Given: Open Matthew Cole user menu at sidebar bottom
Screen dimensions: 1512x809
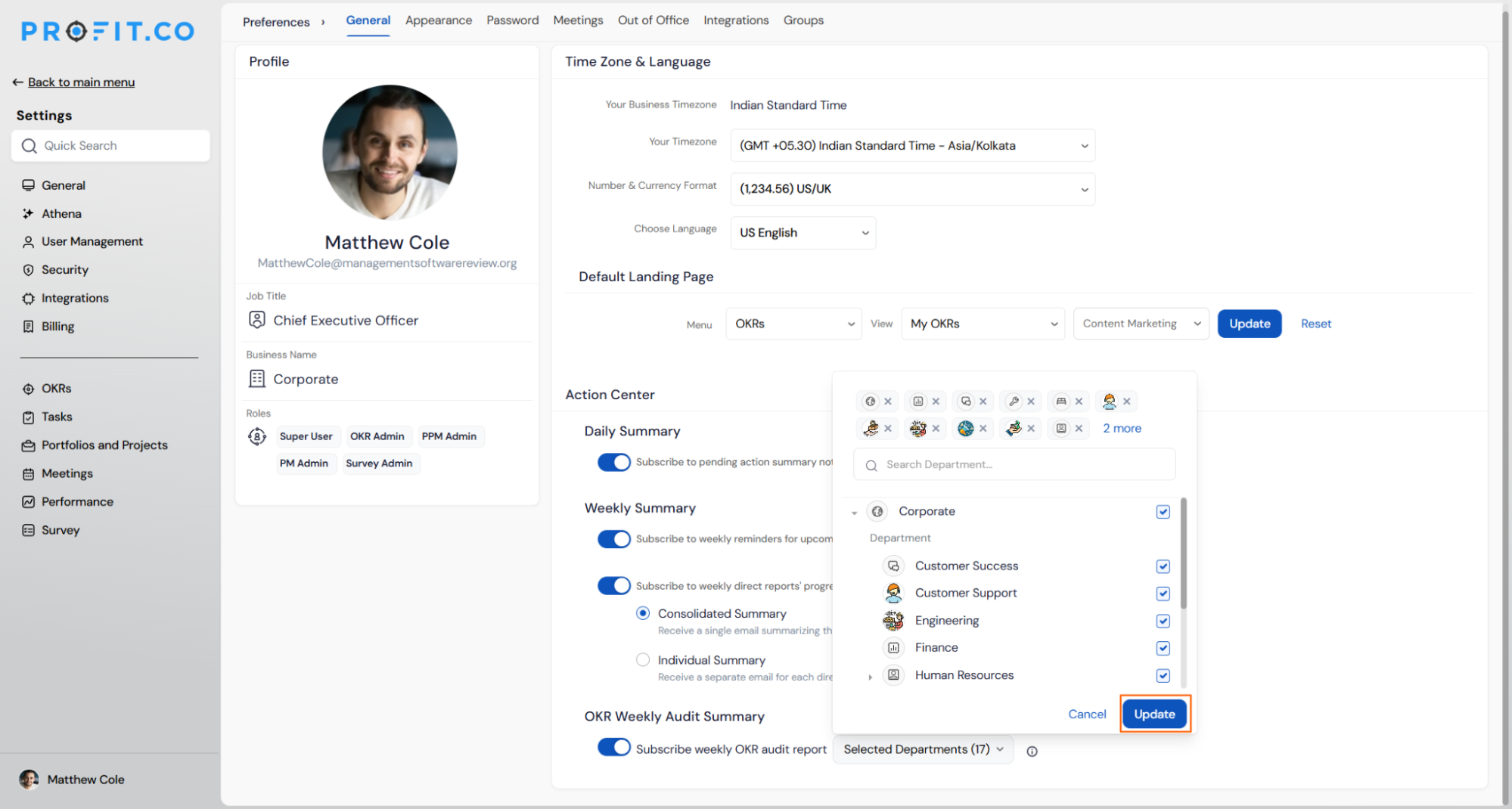Looking at the screenshot, I should [72, 780].
